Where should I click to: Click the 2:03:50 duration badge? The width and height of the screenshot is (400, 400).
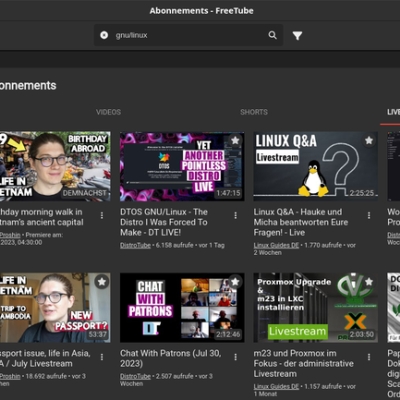tap(362, 334)
